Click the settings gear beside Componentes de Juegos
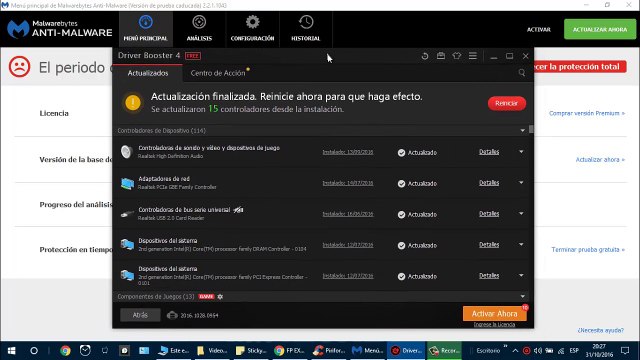 220,297
